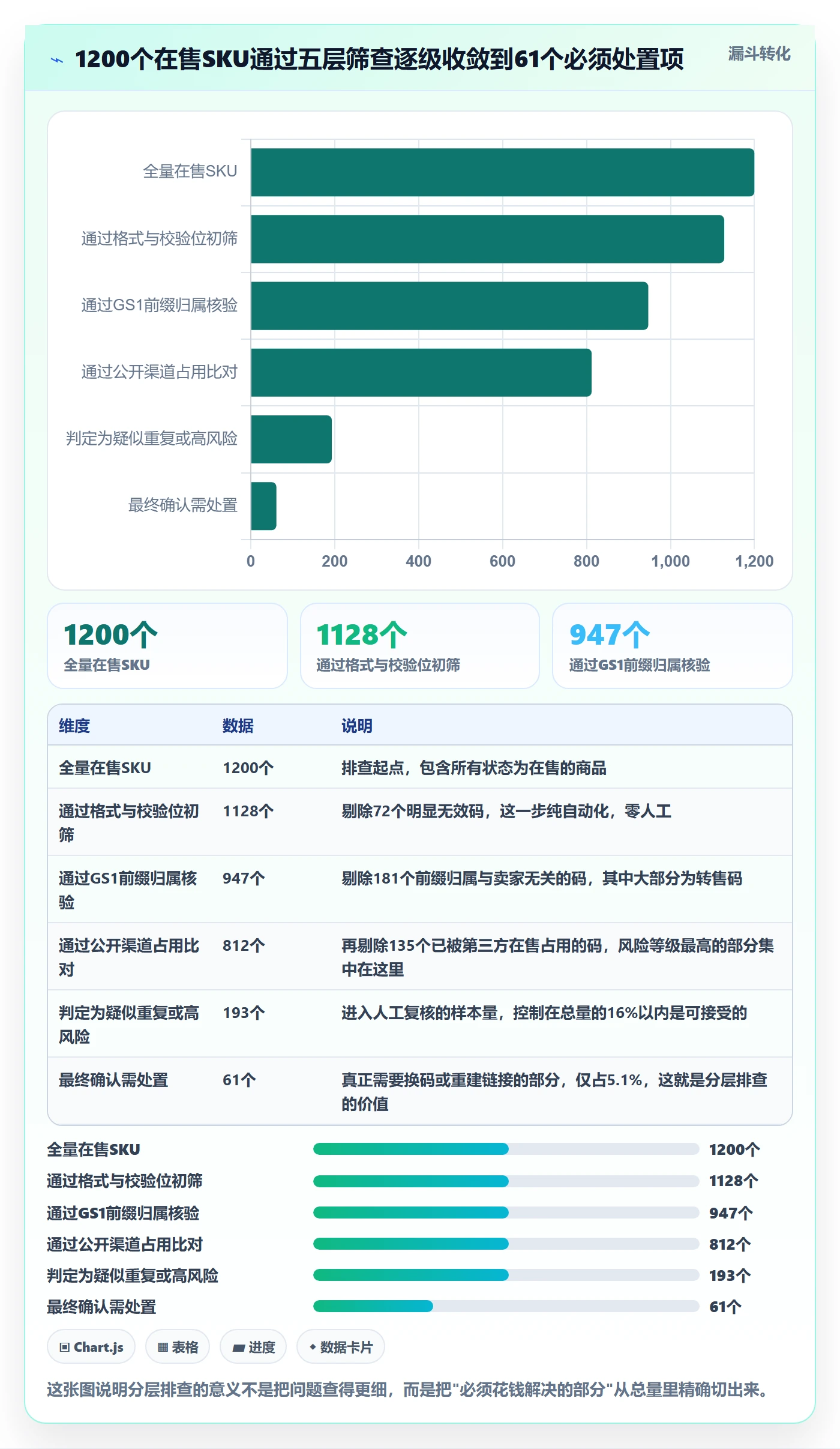
Task: Click the progress bar labeled 947个
Action: [506, 1213]
